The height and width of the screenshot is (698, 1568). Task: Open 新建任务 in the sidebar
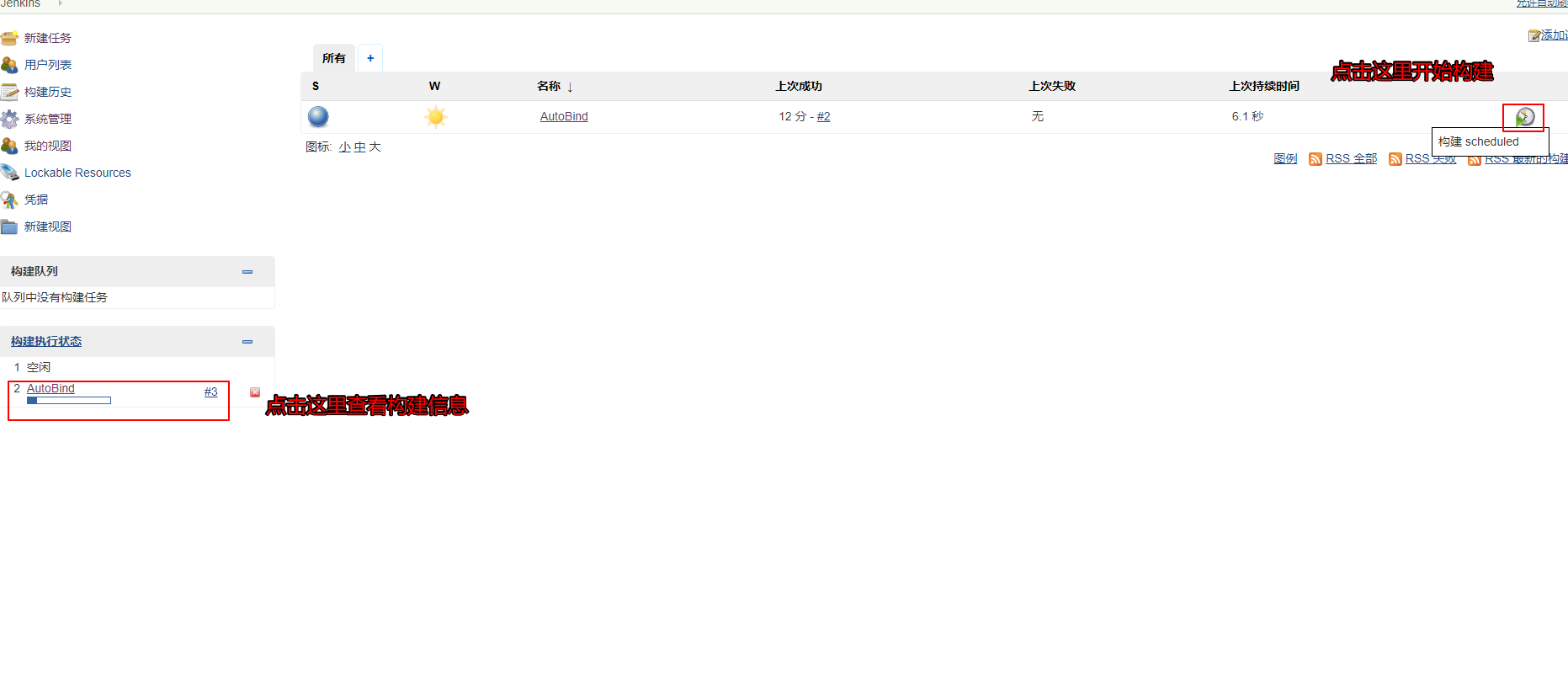48,38
